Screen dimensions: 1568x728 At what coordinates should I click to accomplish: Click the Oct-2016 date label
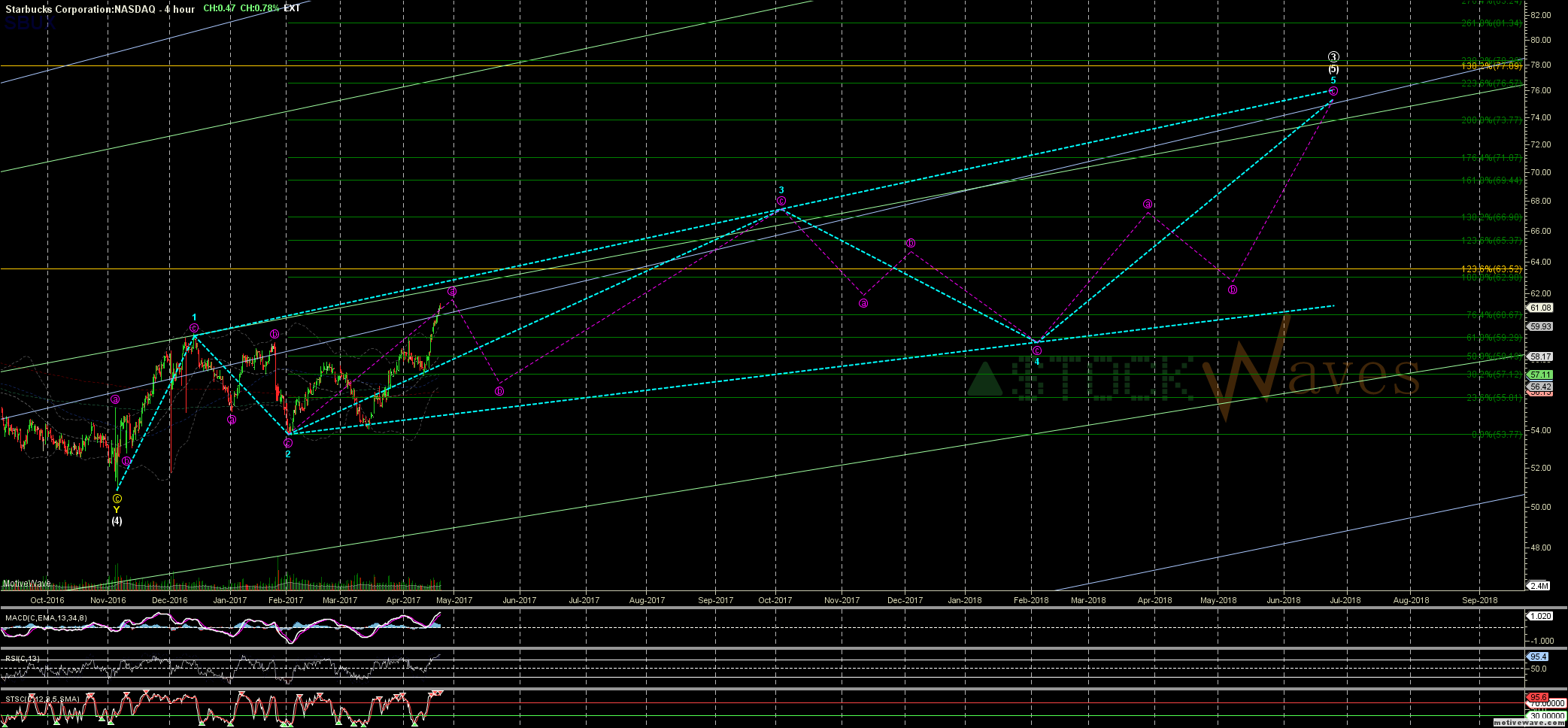coord(47,600)
